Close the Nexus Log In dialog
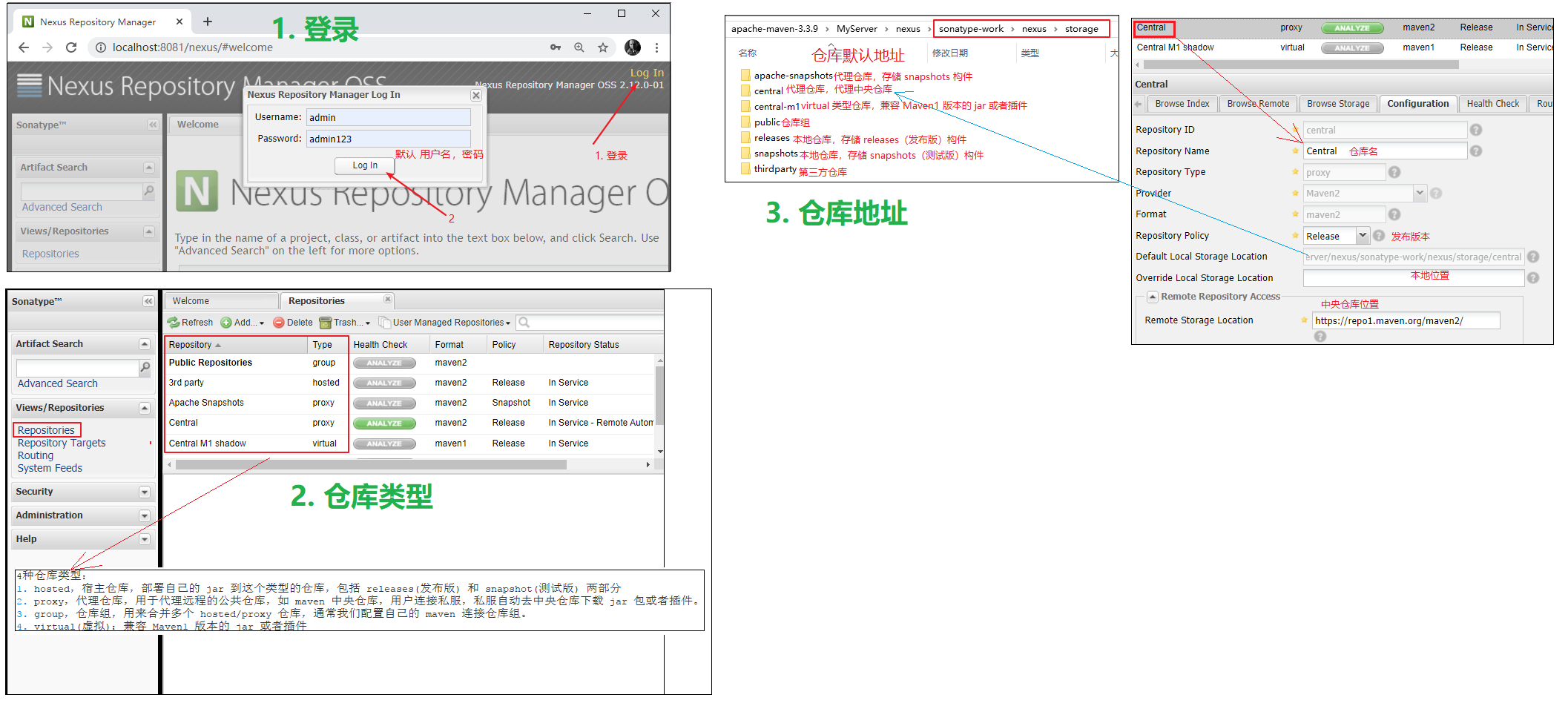 click(476, 95)
